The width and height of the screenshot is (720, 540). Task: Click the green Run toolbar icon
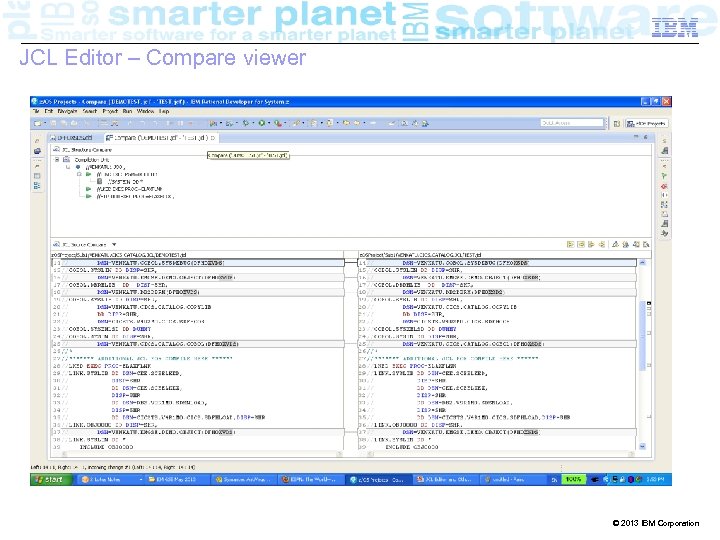click(261, 123)
